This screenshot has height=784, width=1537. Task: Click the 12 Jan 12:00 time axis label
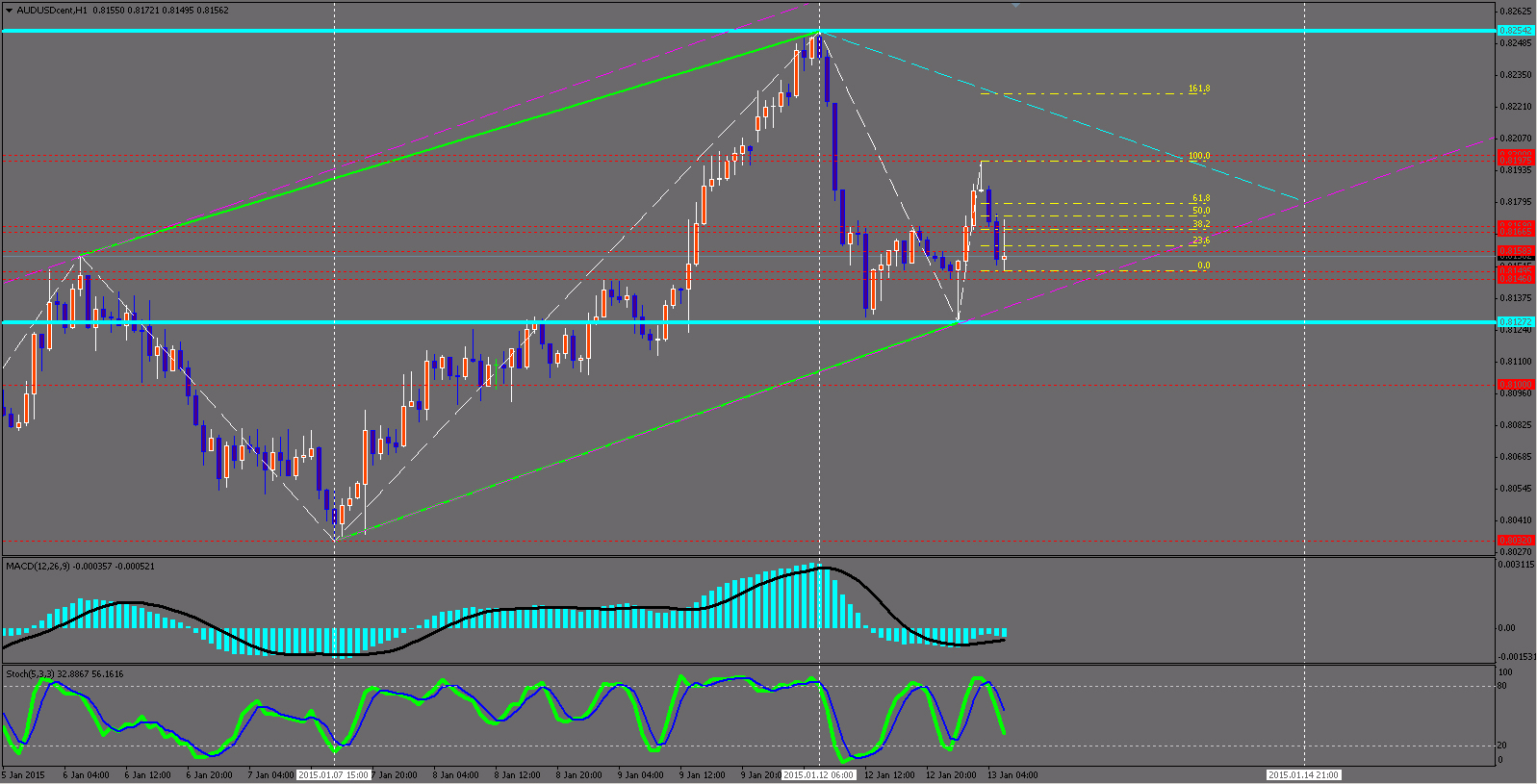[x=889, y=774]
